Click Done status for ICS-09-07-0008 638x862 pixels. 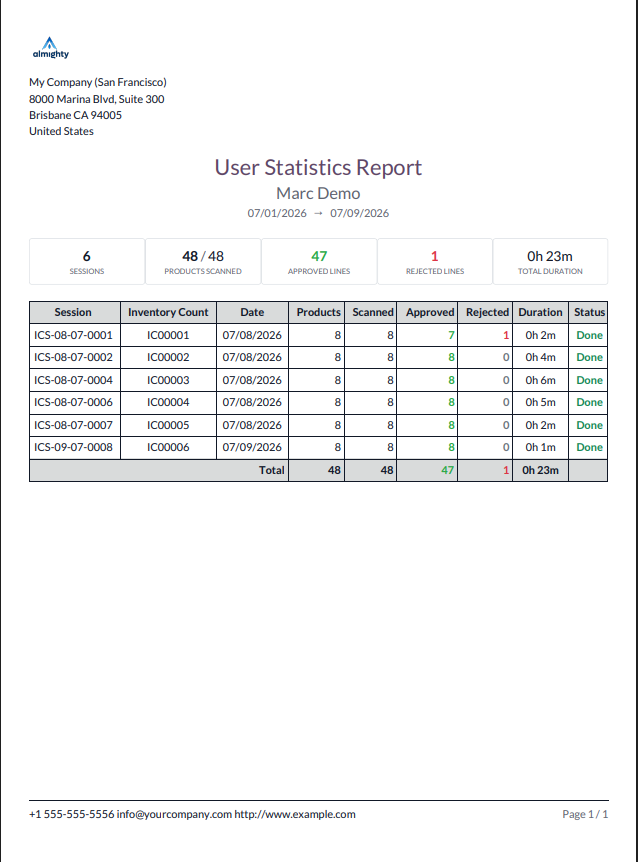click(x=590, y=447)
